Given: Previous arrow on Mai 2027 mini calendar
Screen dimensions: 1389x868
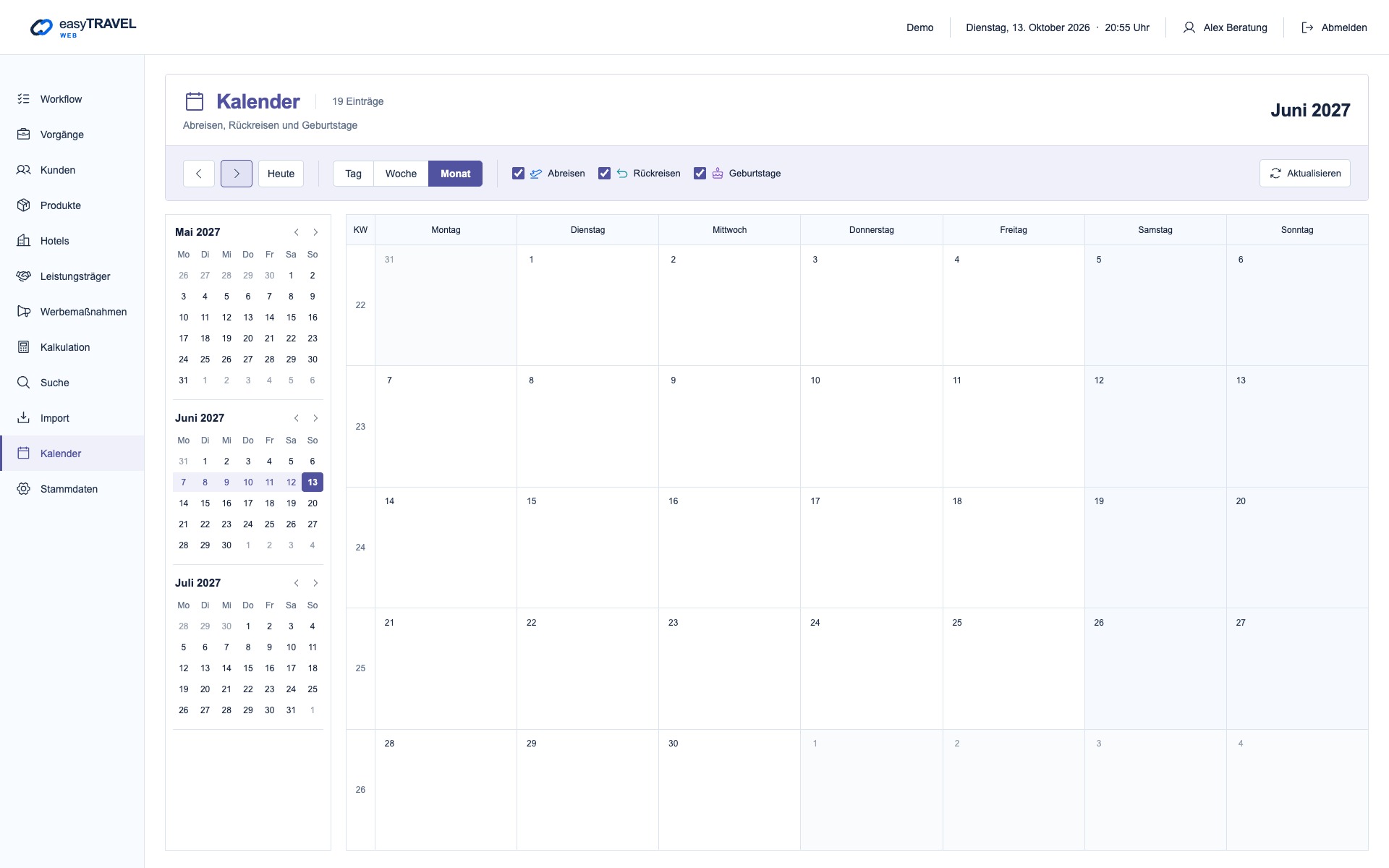Looking at the screenshot, I should tap(297, 232).
